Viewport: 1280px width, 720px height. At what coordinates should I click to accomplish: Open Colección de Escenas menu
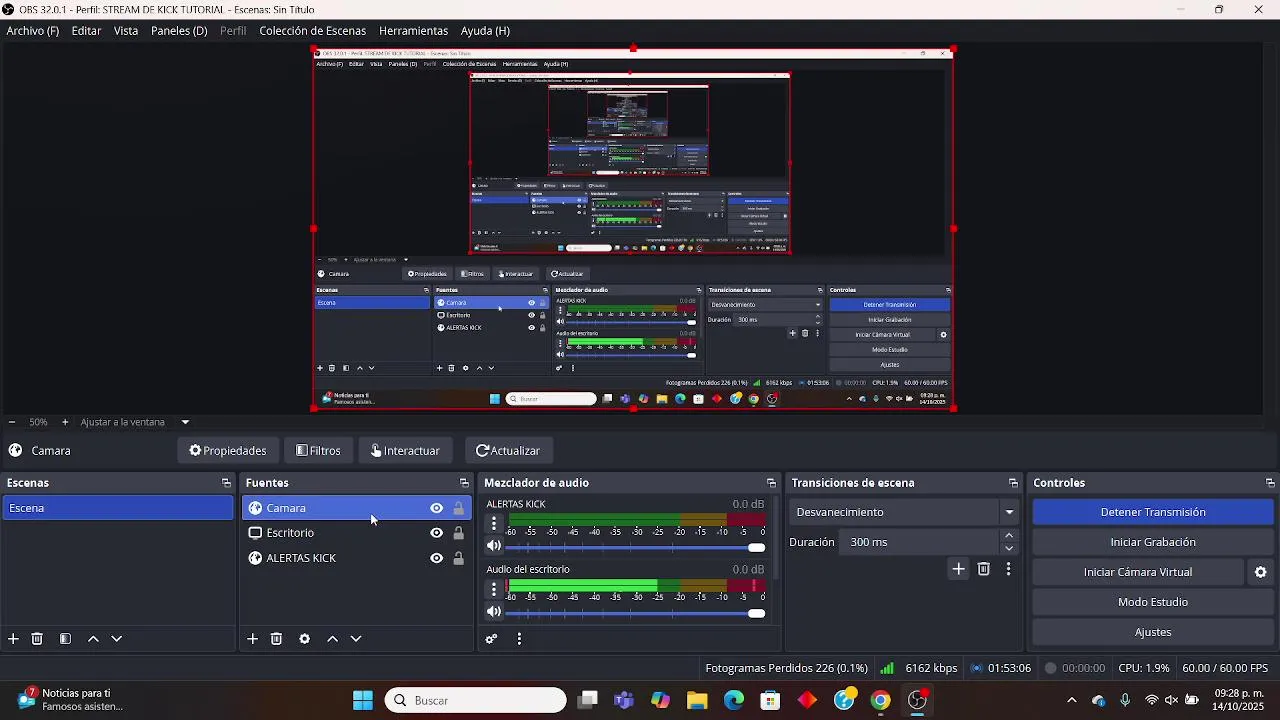[x=312, y=31]
